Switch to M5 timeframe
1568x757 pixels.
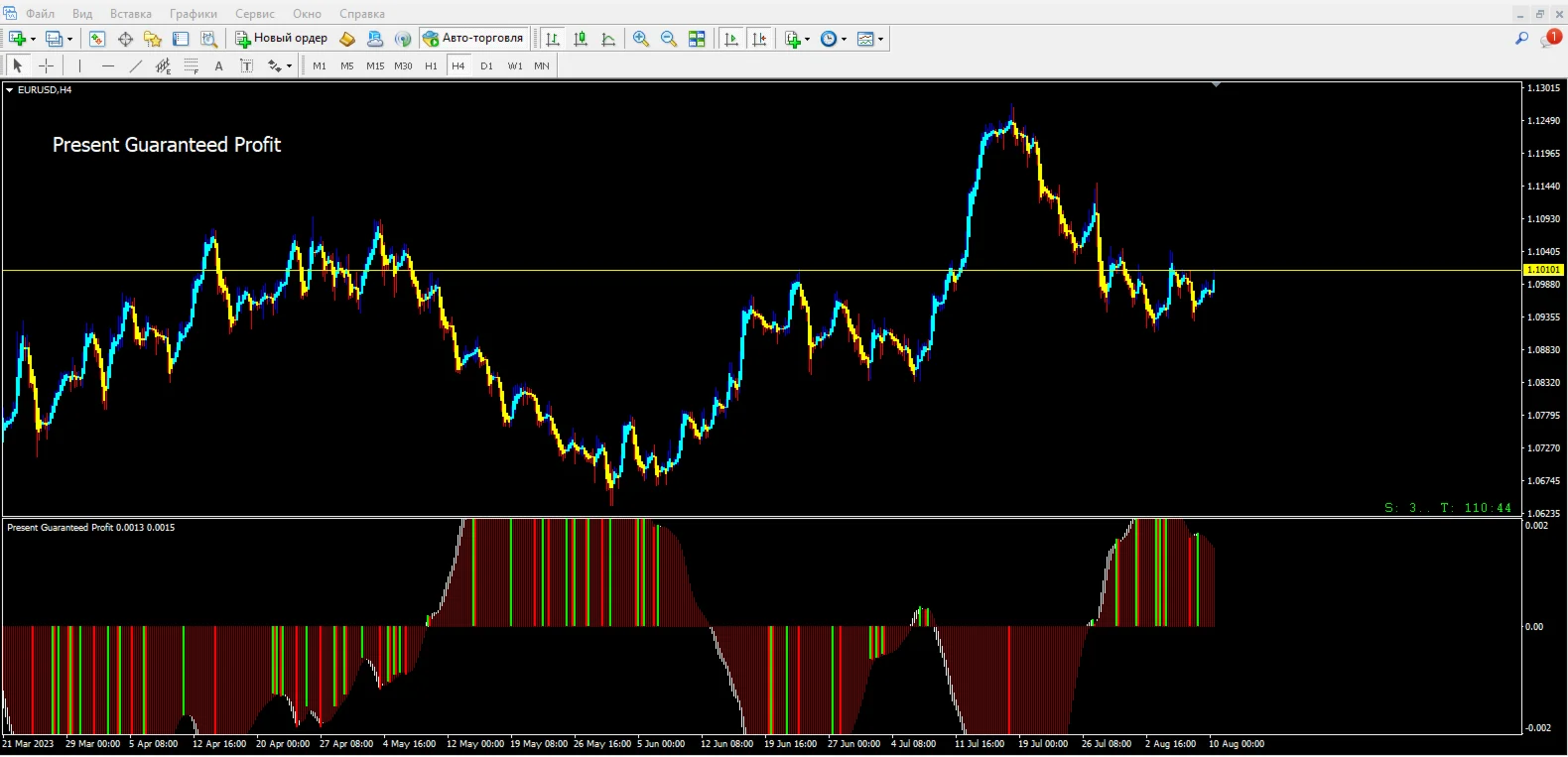347,65
